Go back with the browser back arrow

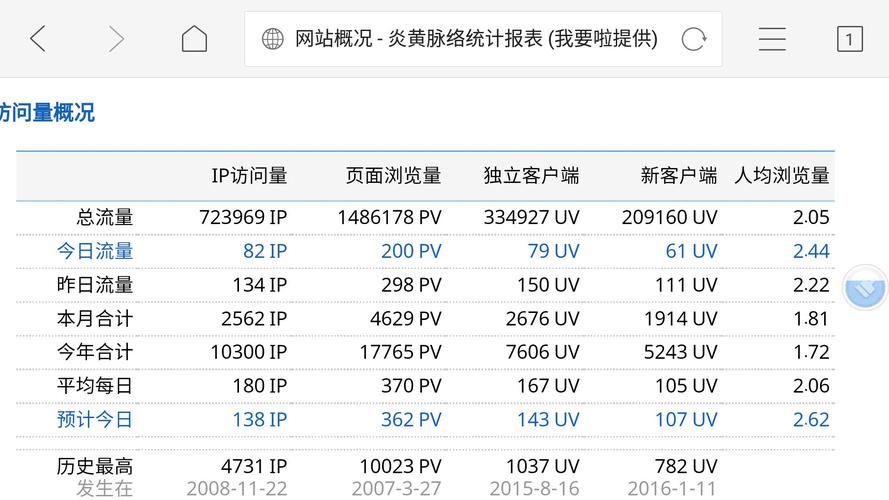click(x=38, y=39)
